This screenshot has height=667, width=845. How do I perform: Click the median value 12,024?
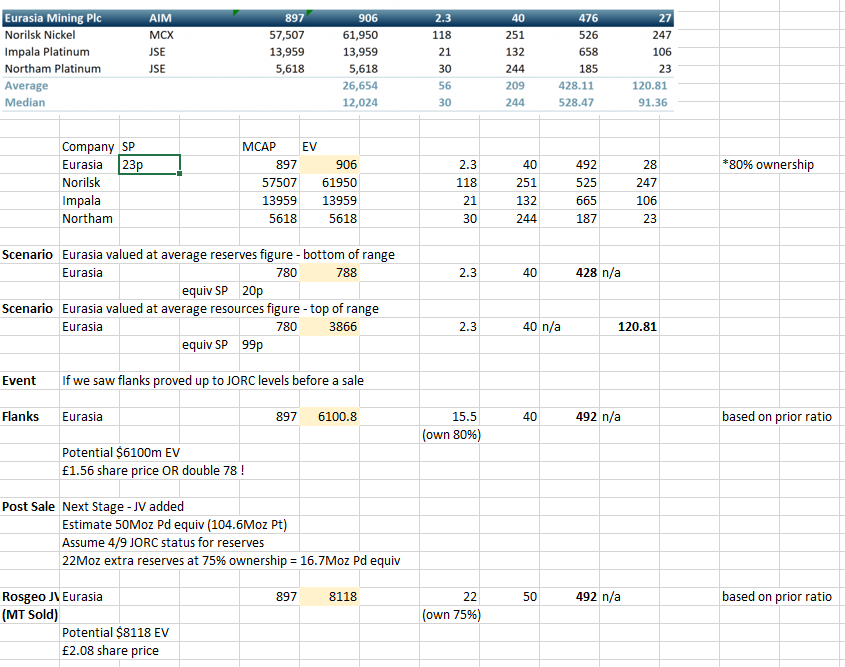[360, 102]
